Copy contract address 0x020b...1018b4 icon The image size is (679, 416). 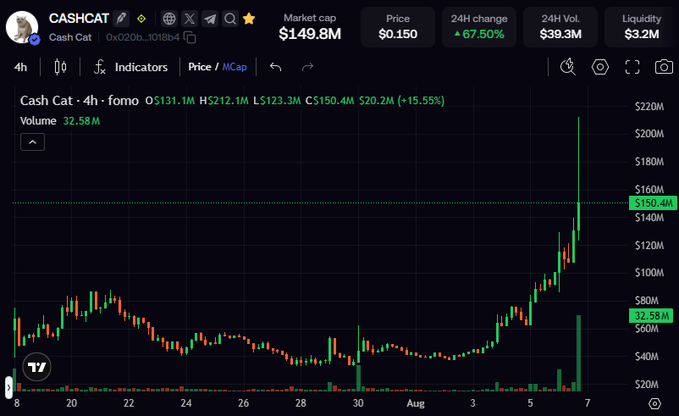tap(190, 38)
